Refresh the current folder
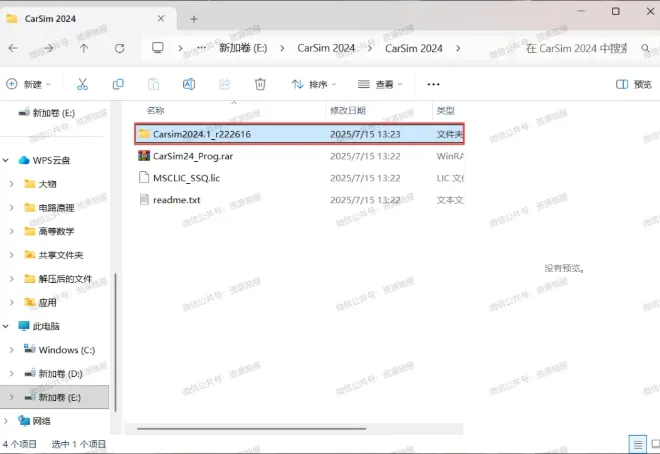Viewport: 660px width, 454px height. [x=120, y=48]
